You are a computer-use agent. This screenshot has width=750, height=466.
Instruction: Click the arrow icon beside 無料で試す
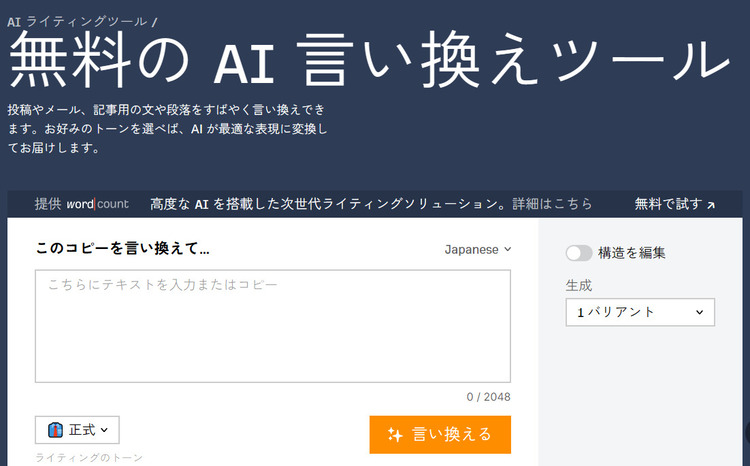(x=711, y=205)
